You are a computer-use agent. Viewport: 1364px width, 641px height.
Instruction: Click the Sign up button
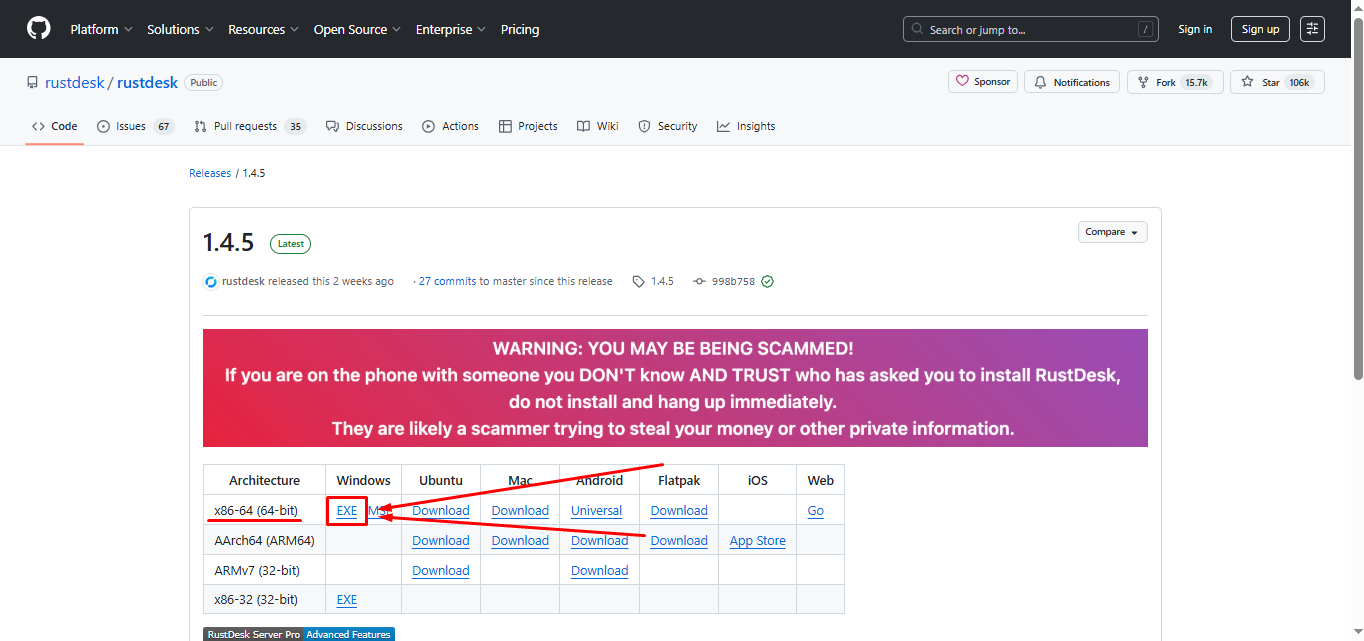pos(1260,29)
